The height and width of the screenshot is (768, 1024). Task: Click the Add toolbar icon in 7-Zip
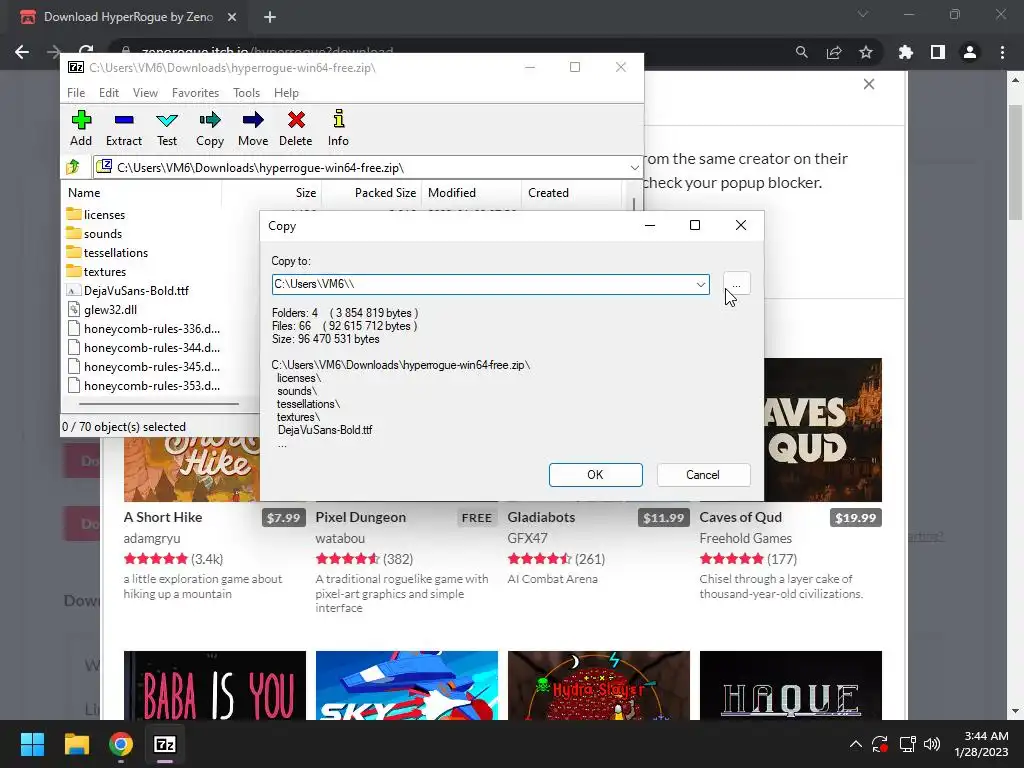[x=81, y=128]
